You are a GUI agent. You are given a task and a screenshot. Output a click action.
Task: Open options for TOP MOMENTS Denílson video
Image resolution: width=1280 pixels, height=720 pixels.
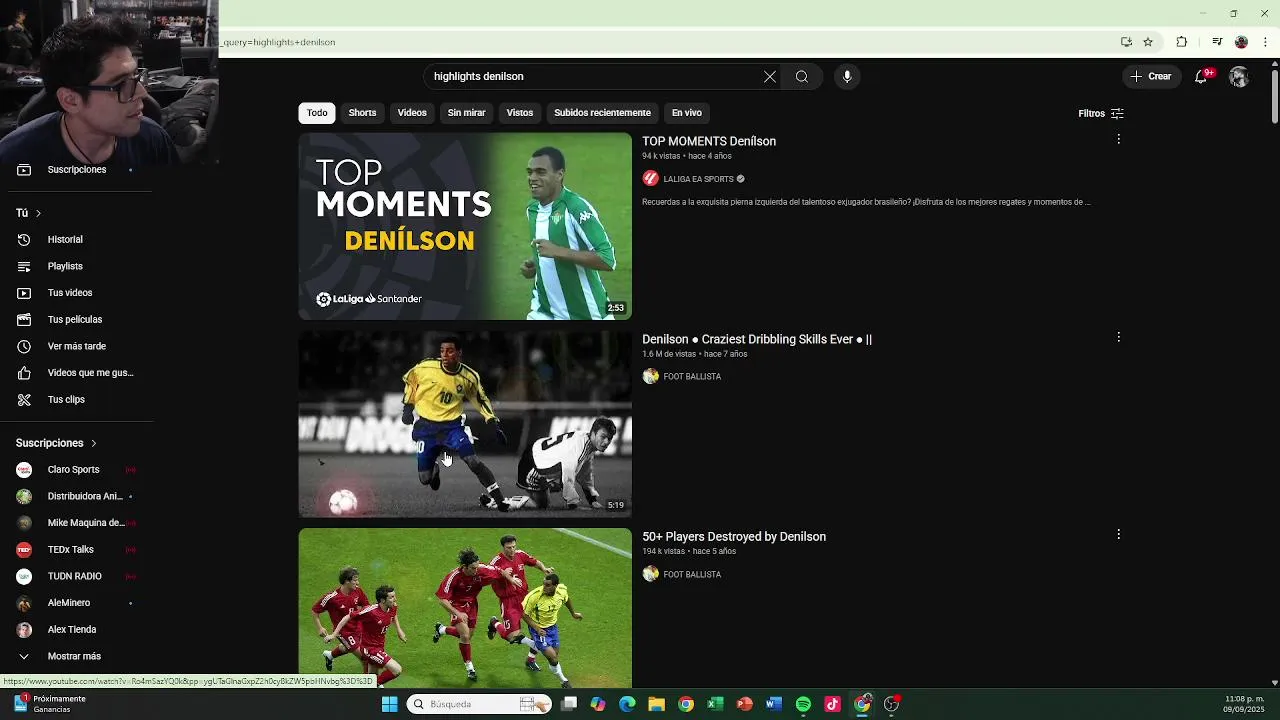1118,140
